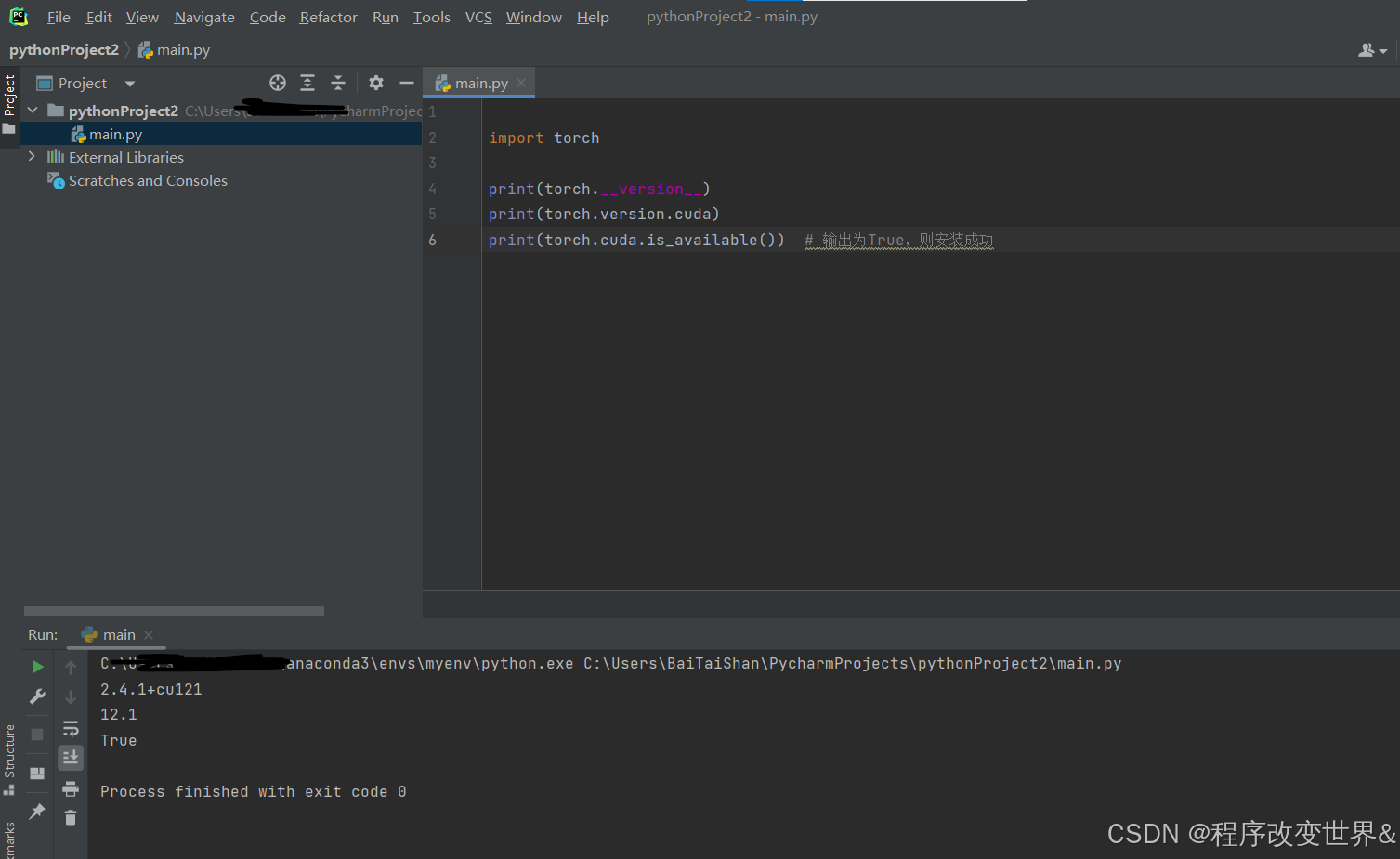Click the 2.4.1+cu121 output line
This screenshot has height=859, width=1400.
pyautogui.click(x=151, y=689)
